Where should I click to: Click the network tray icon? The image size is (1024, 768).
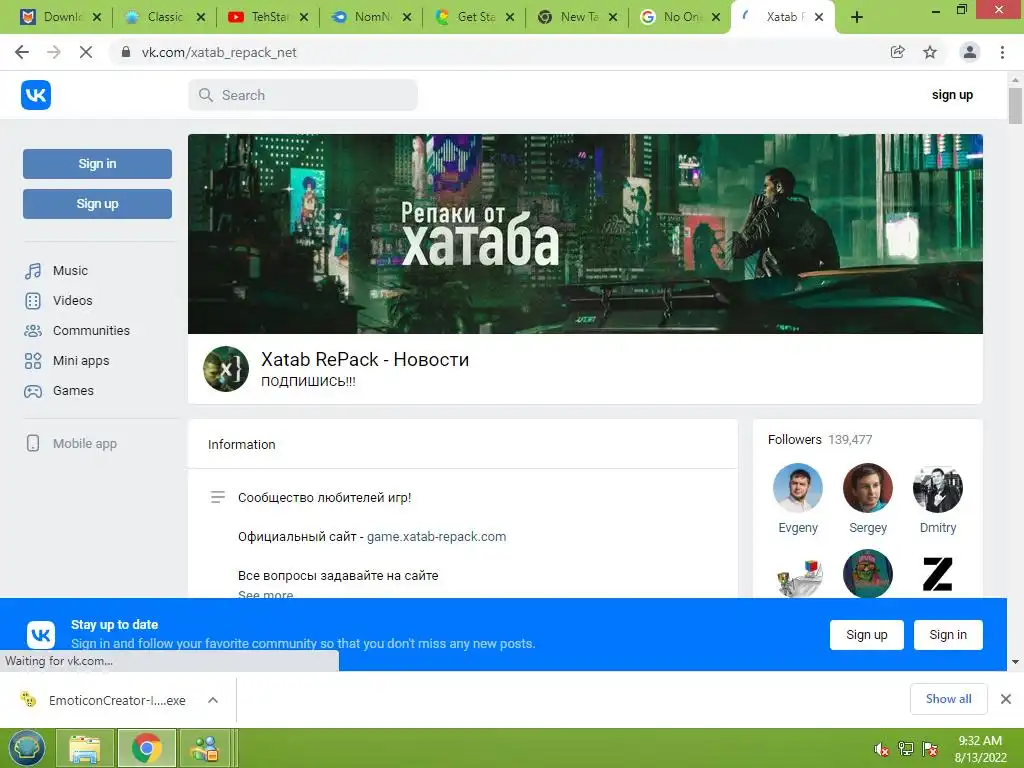point(906,749)
